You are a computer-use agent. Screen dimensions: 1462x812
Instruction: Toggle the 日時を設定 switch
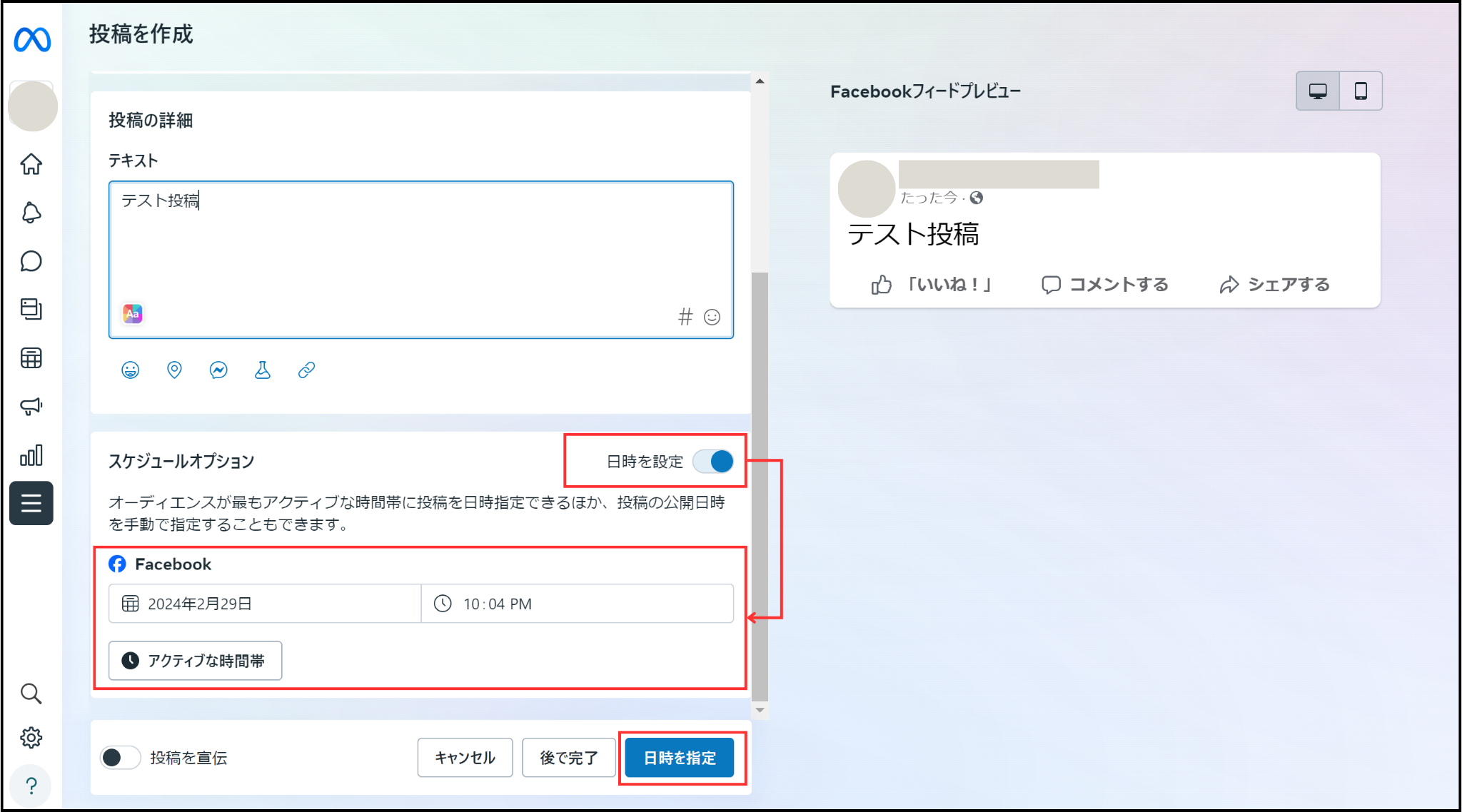[713, 462]
